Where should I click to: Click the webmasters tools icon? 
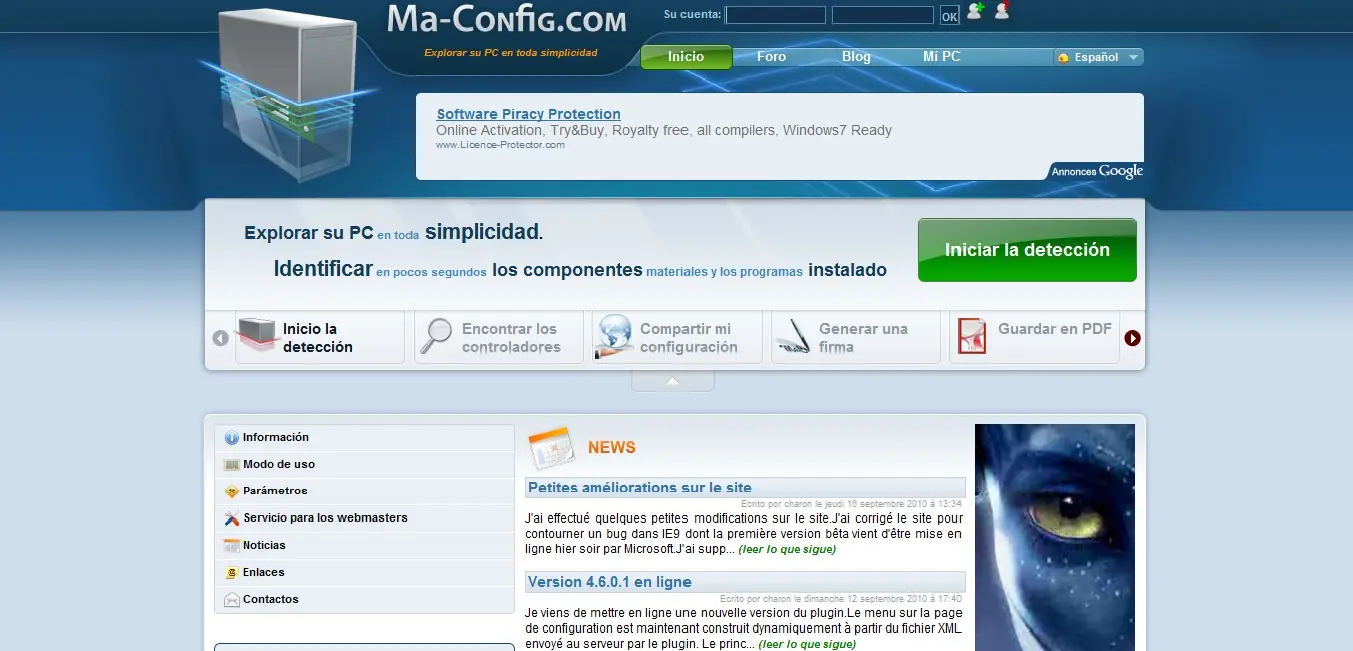(232, 518)
